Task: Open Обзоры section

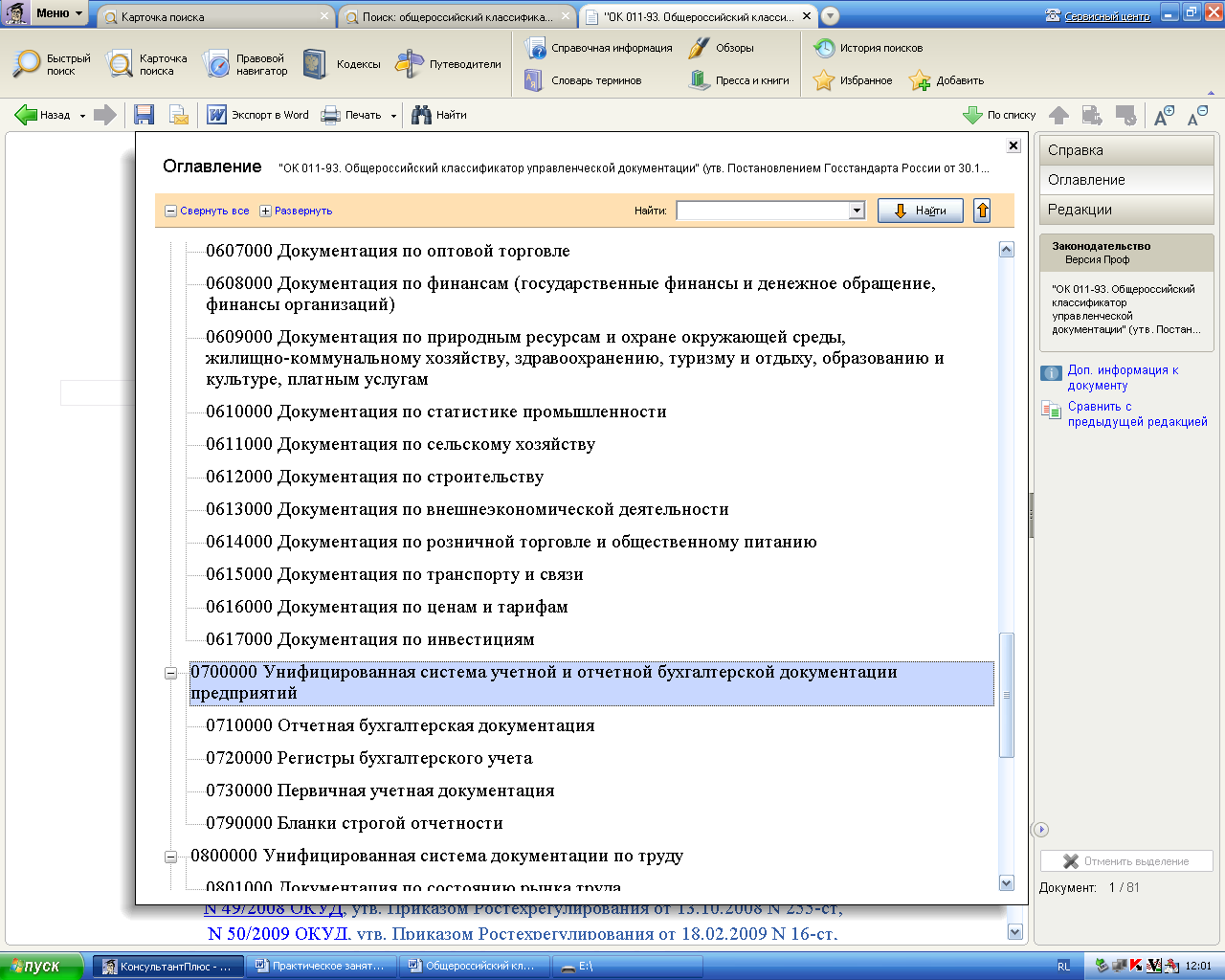Action: point(721,48)
